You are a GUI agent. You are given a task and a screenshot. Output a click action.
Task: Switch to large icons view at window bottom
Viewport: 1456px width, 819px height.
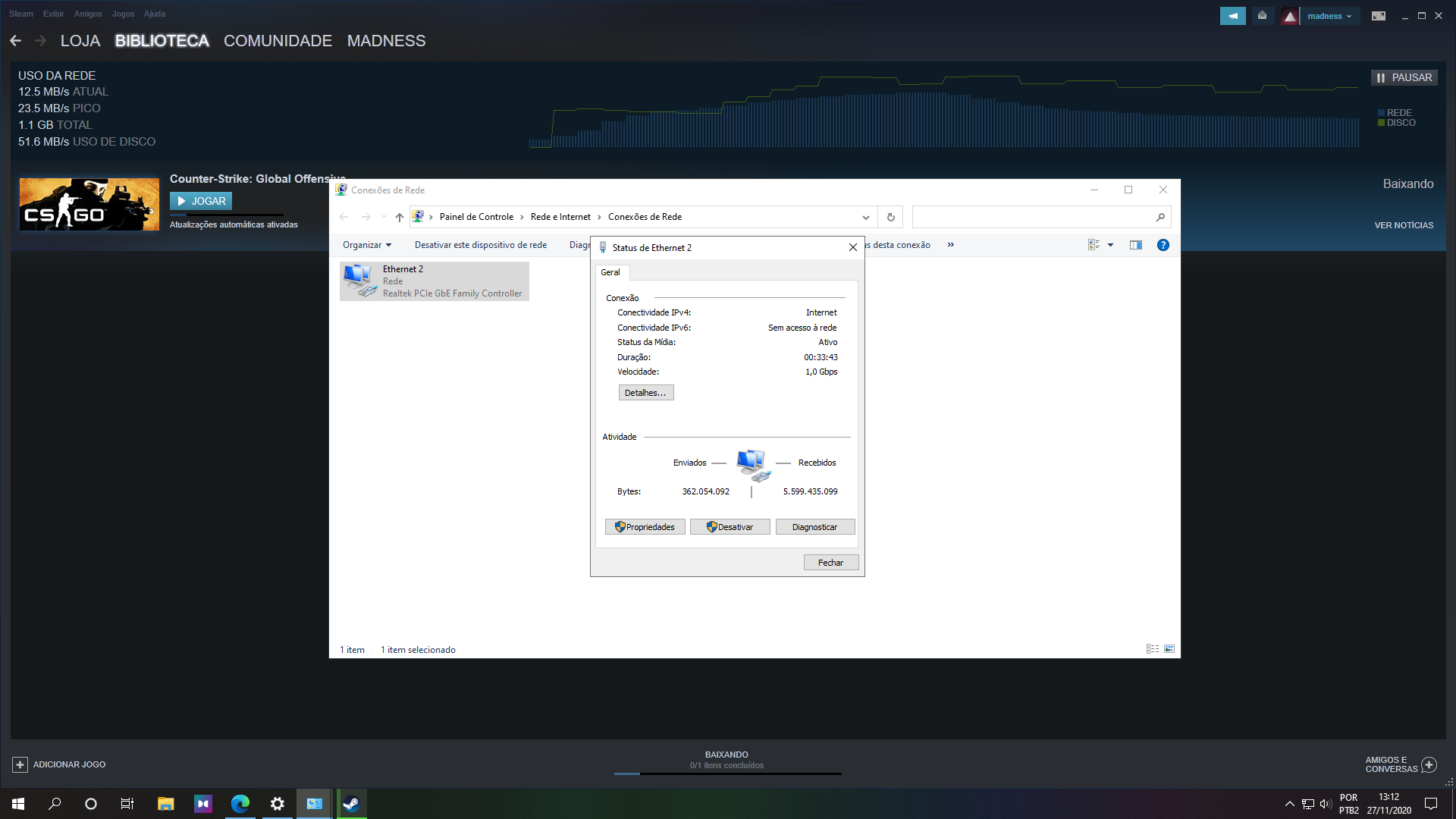point(1169,649)
